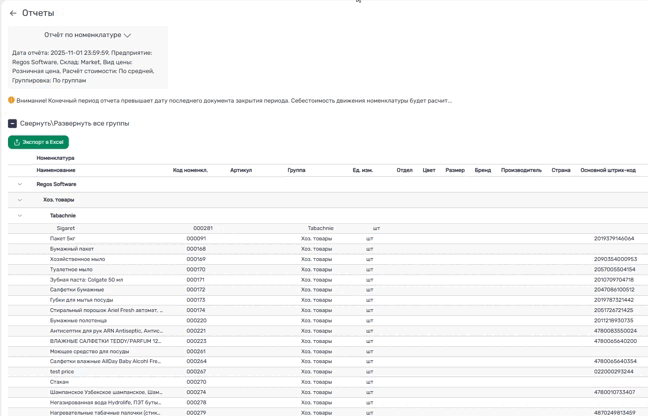The width and height of the screenshot is (648, 416).
Task: Select the Sigaret row
Action: click(66, 228)
